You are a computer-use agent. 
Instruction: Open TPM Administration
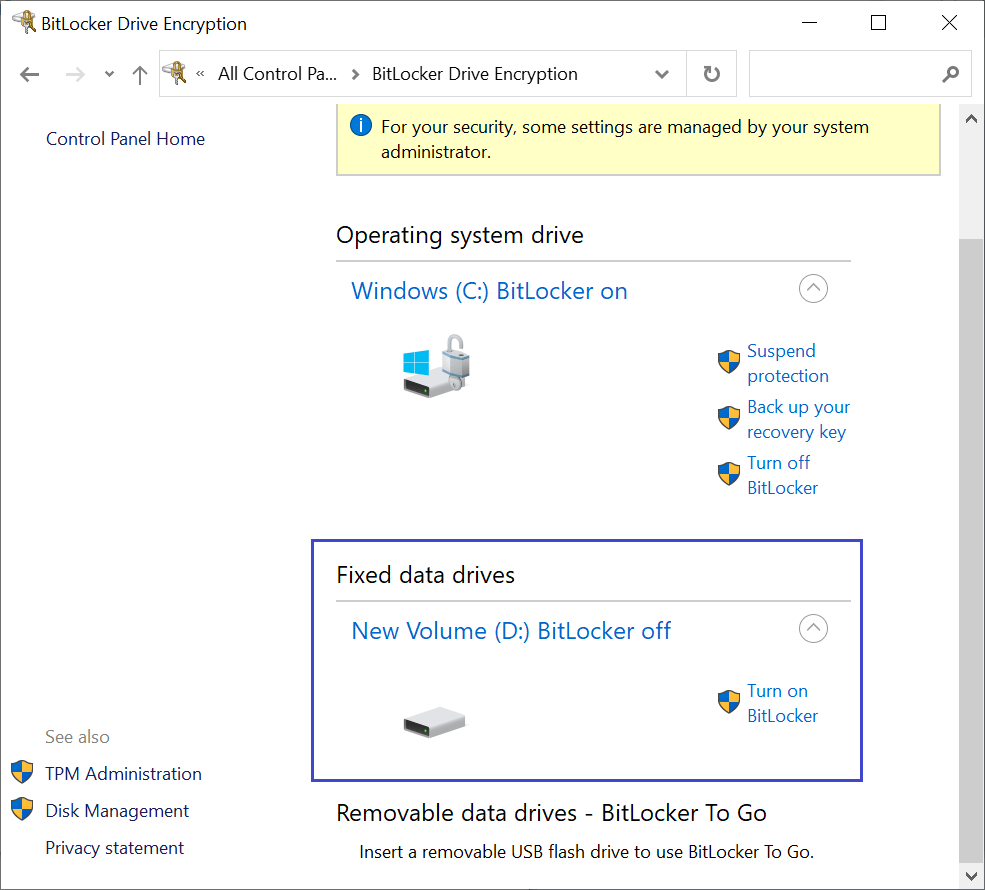(x=123, y=774)
